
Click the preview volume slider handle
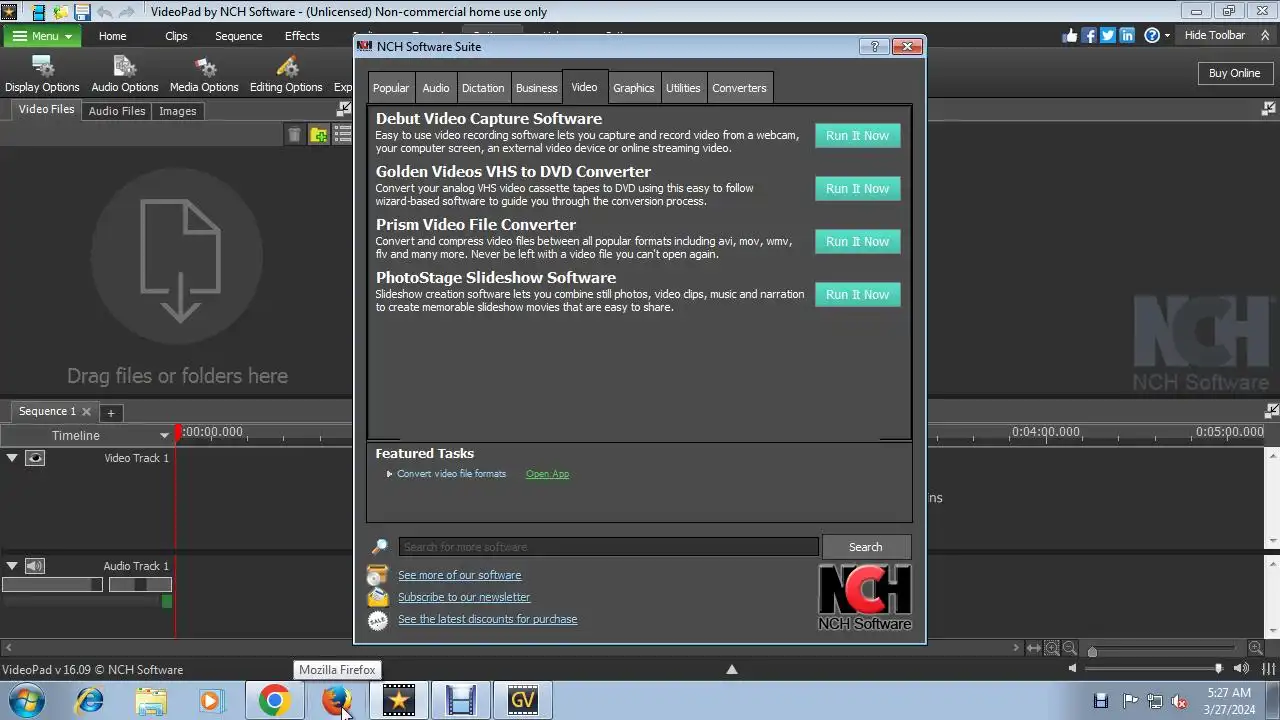tap(1218, 668)
